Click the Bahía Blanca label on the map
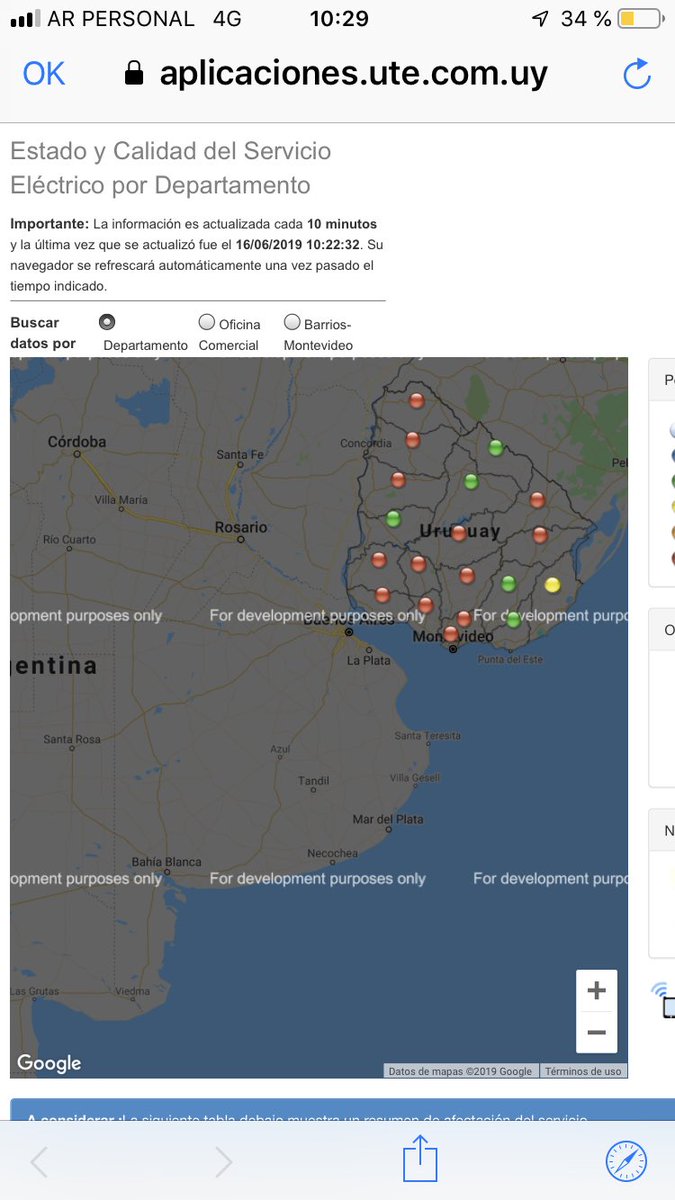 [166, 861]
